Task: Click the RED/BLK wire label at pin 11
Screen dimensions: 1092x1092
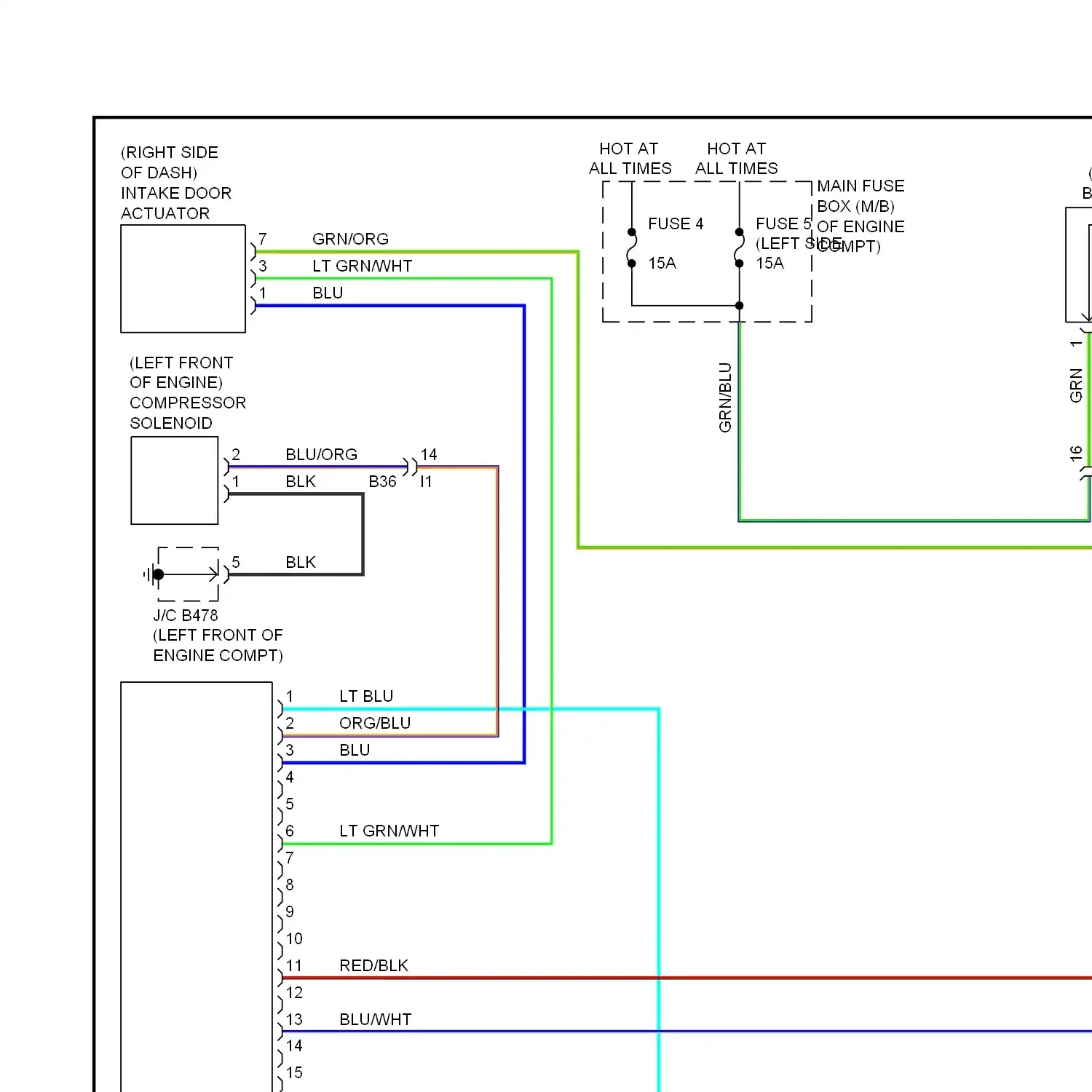Action: pos(373,965)
